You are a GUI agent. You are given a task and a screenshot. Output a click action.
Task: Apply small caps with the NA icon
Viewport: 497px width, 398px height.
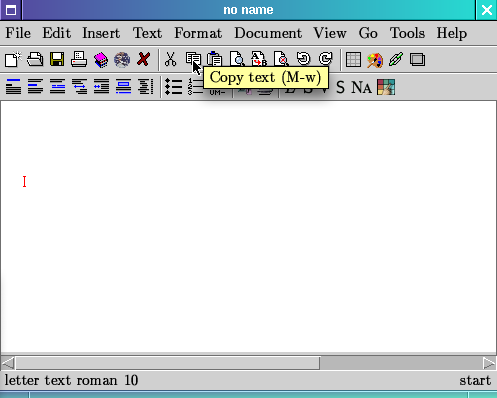click(x=361, y=87)
